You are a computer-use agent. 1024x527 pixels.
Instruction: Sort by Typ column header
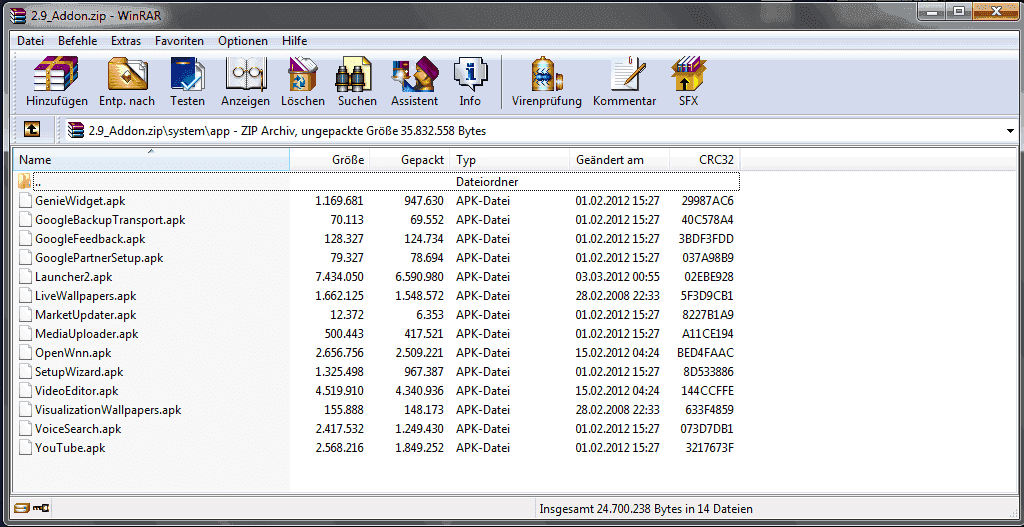pyautogui.click(x=510, y=160)
